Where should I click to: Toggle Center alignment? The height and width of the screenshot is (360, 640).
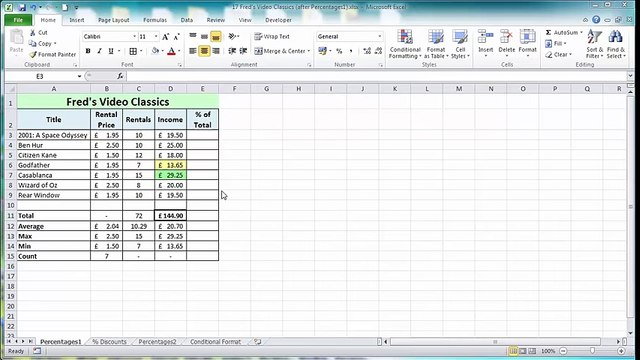click(x=204, y=51)
